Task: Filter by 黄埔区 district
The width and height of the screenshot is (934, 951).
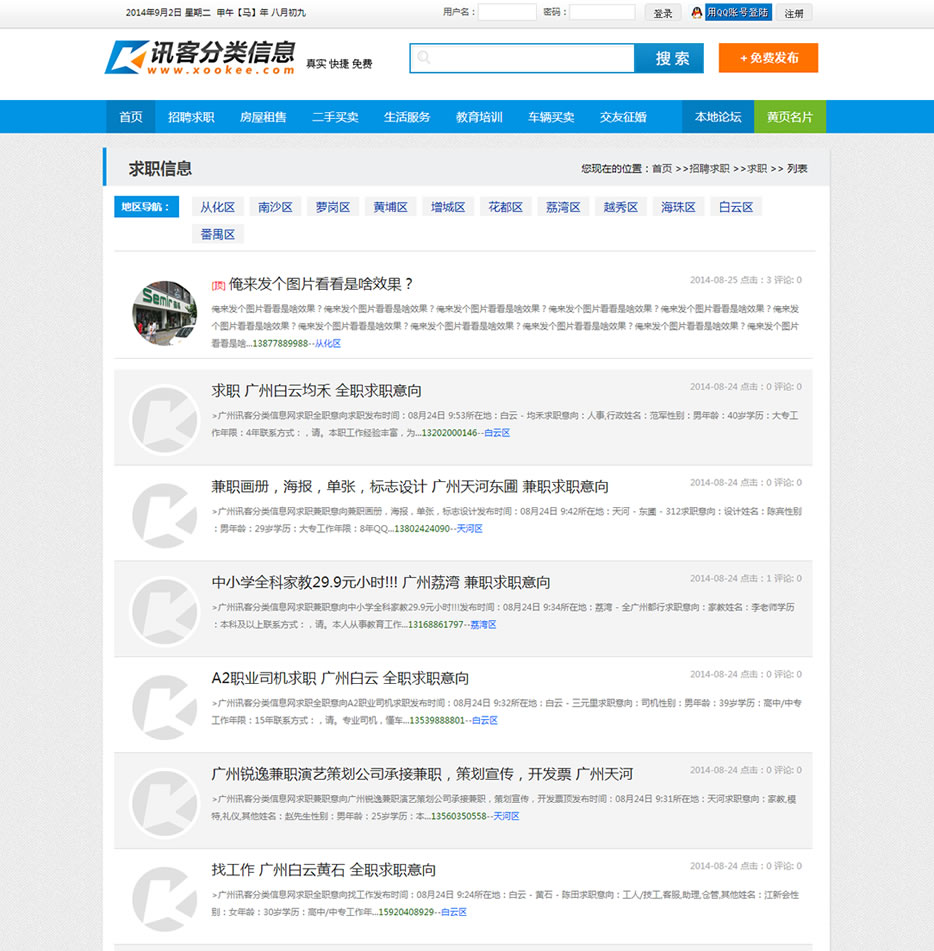Action: click(391, 207)
